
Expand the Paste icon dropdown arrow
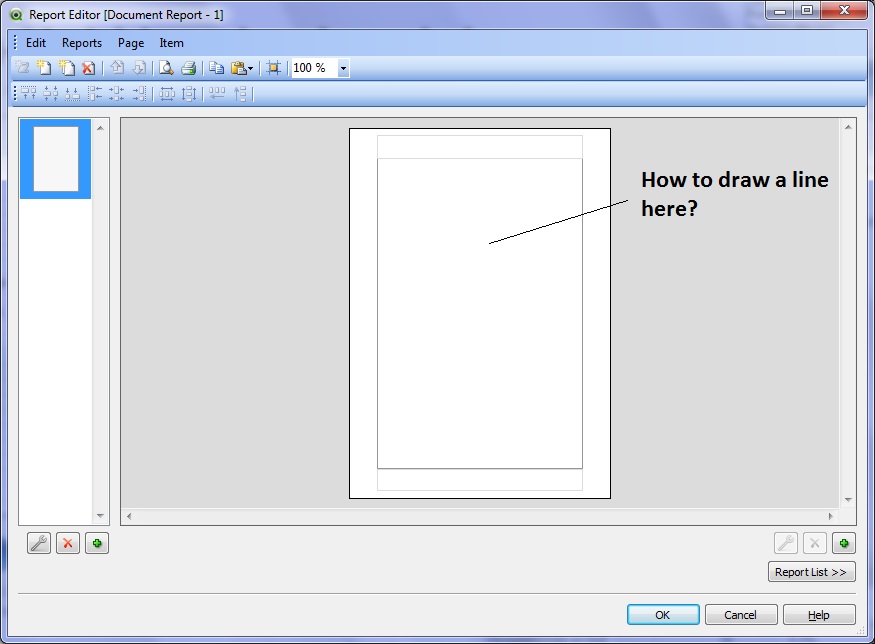click(251, 69)
